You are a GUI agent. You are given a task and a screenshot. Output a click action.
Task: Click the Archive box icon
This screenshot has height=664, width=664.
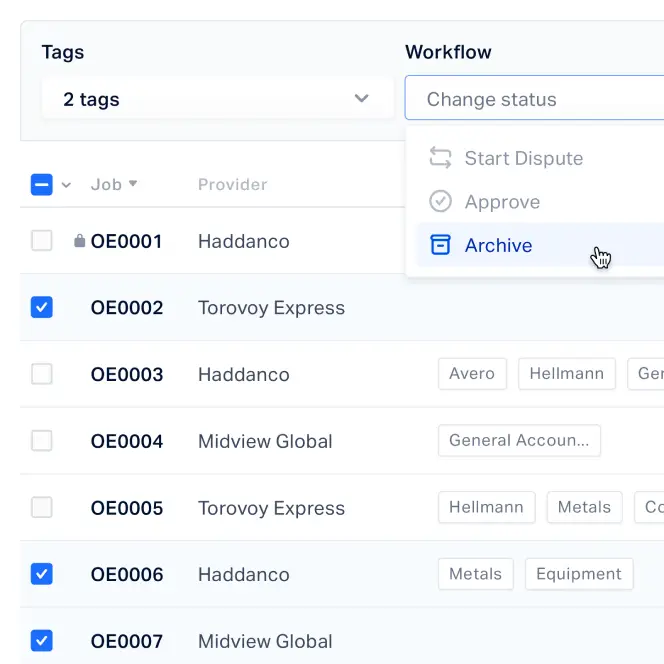click(x=440, y=245)
